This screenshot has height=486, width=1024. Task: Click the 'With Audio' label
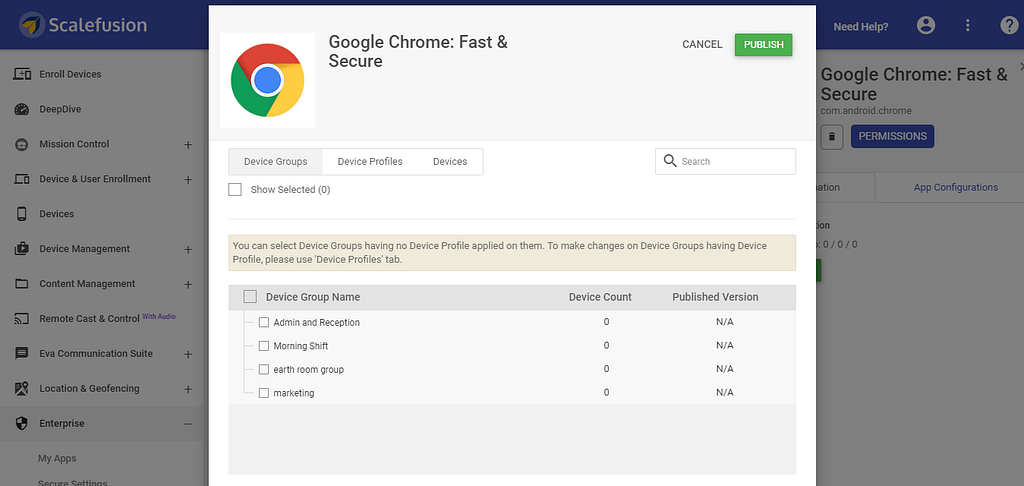(x=159, y=316)
